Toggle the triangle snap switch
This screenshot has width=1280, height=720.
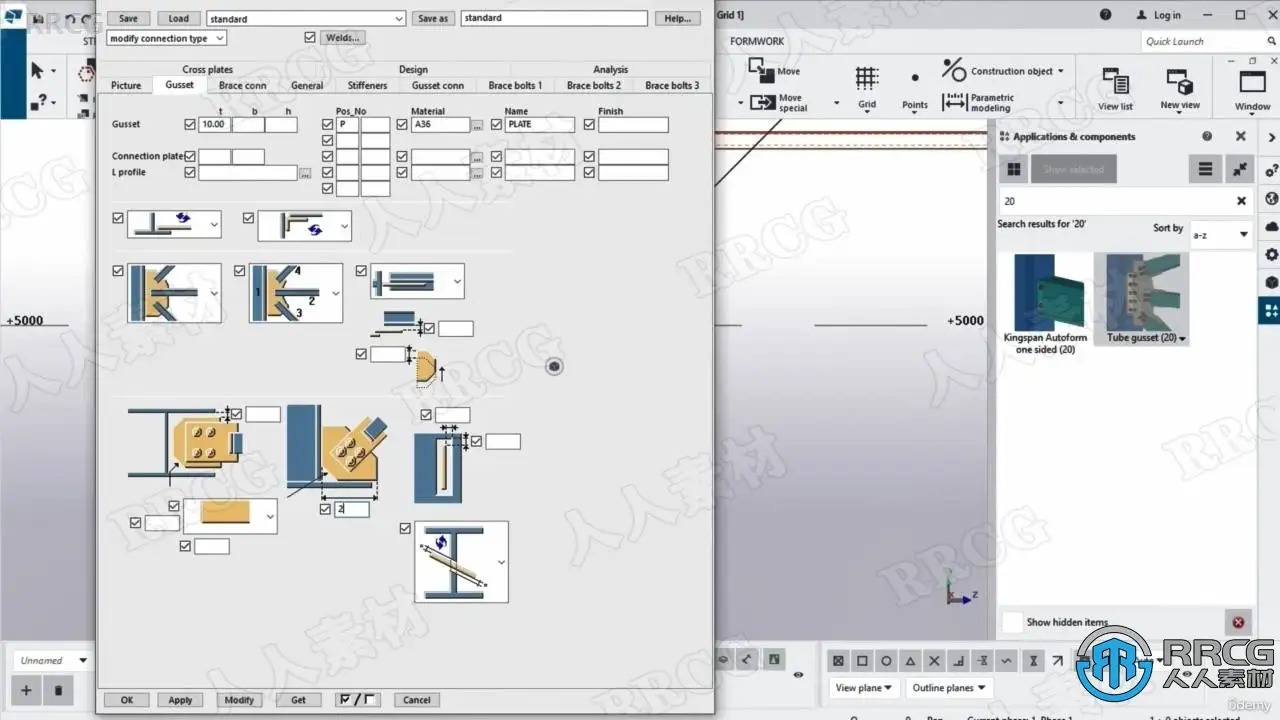pos(910,661)
